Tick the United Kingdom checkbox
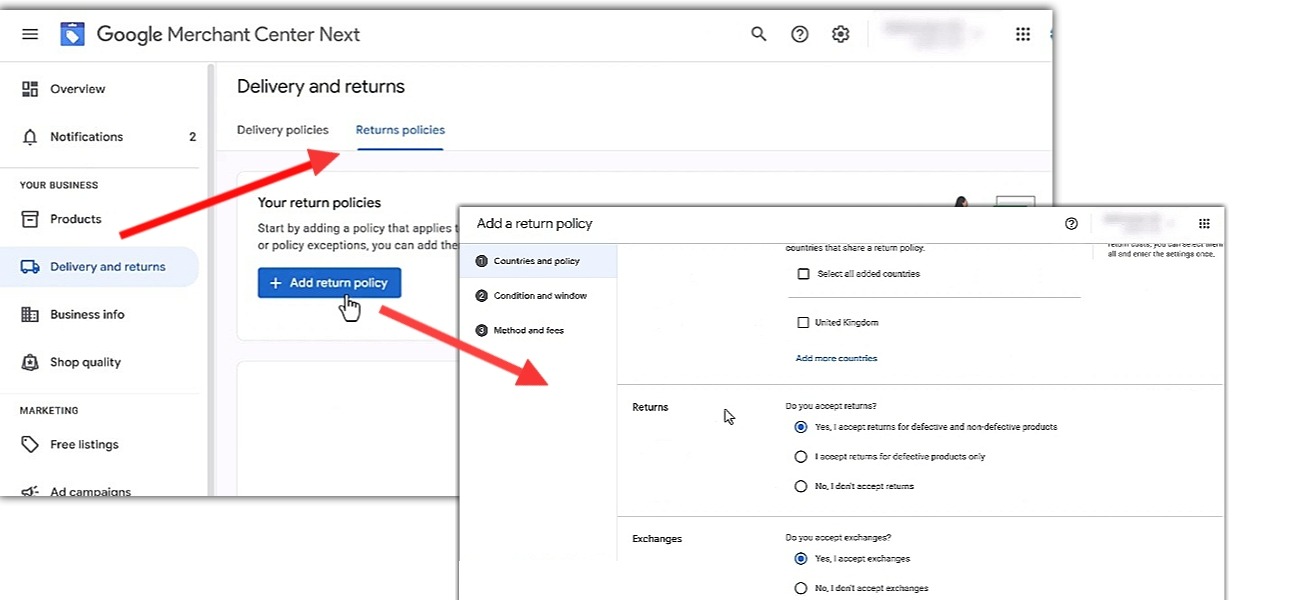This screenshot has height=600, width=1300. 803,323
